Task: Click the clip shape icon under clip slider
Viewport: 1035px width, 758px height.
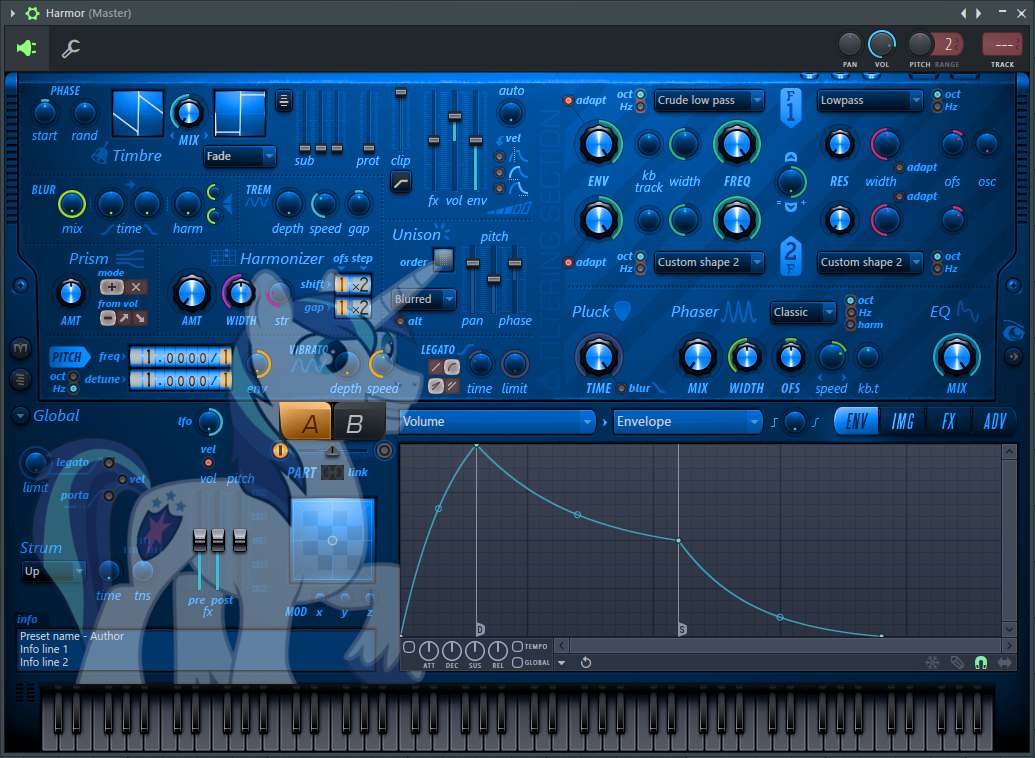Action: coord(401,182)
